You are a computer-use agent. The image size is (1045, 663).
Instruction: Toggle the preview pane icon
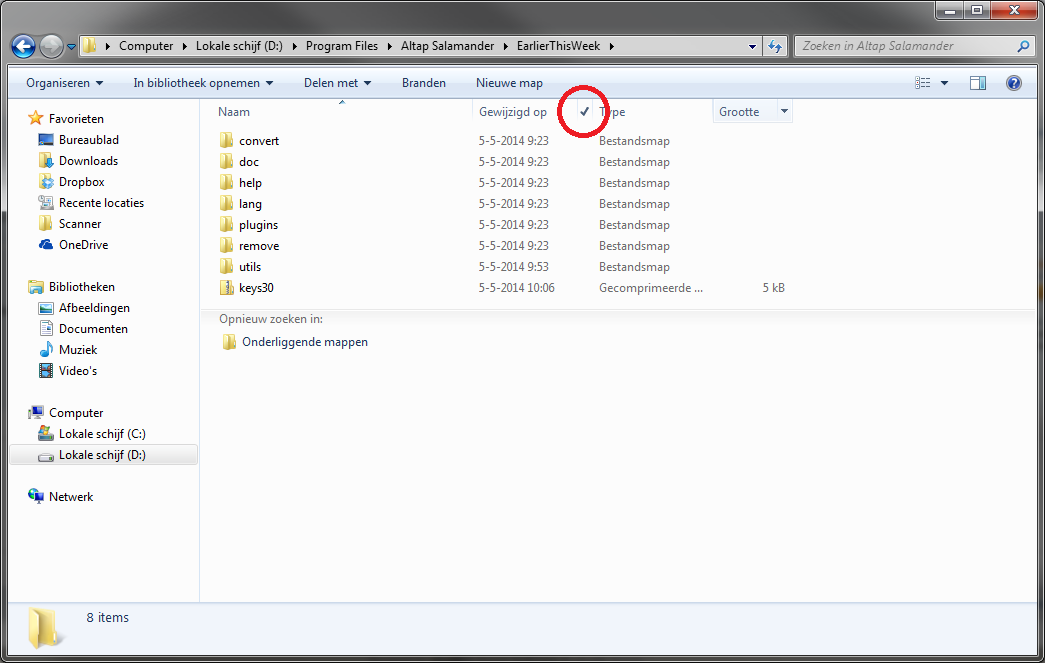(978, 83)
